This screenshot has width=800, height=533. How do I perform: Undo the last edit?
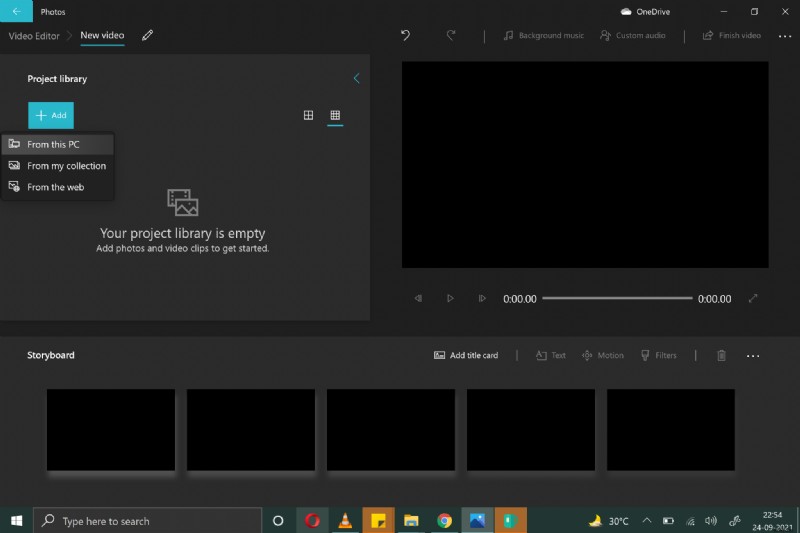[x=405, y=35]
